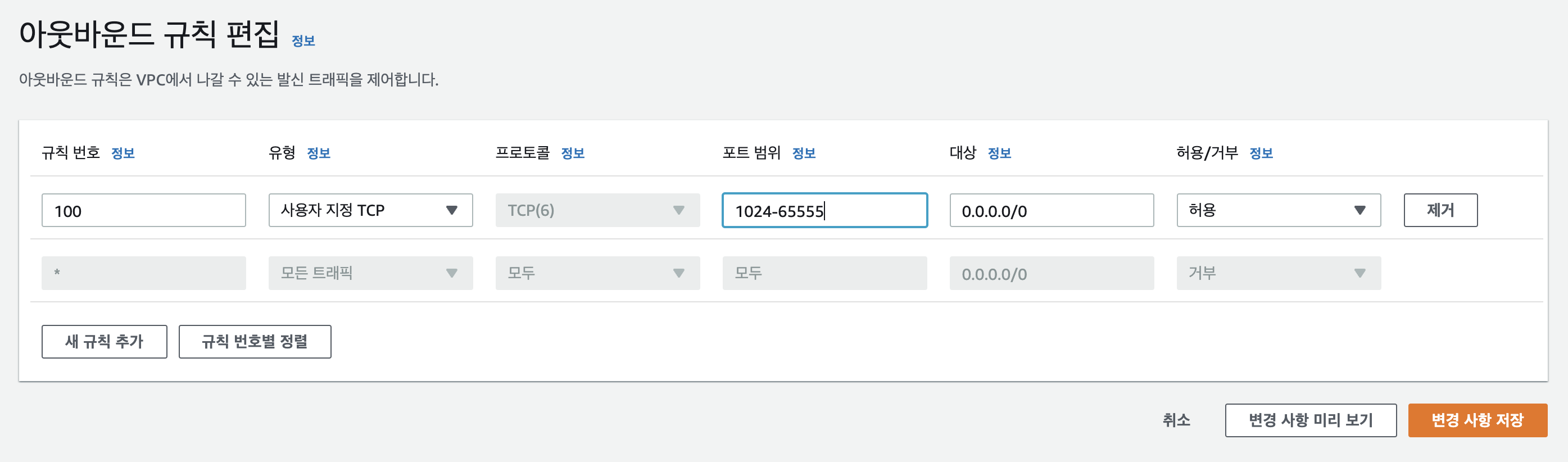Preview changes with 변경 사항 미리 보기
The image size is (1568, 462).
[x=1311, y=420]
